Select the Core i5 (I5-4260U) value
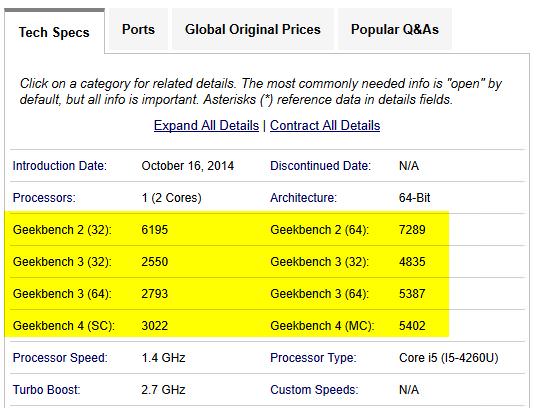This screenshot has width=539, height=408. coord(449,357)
